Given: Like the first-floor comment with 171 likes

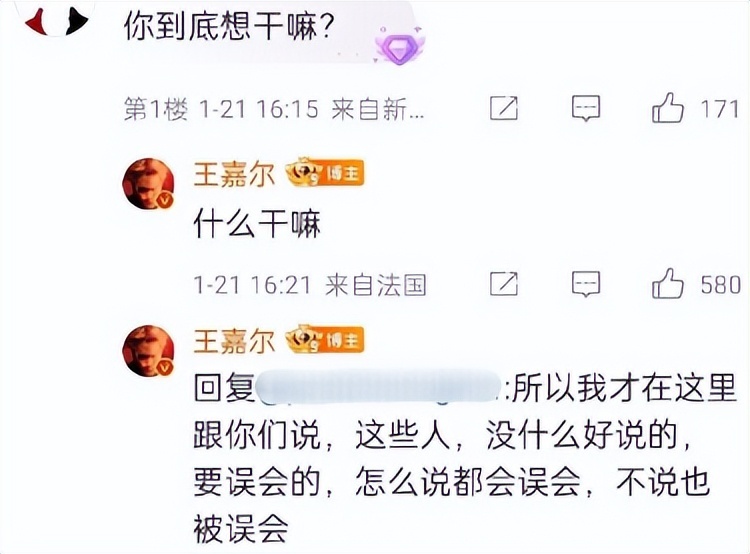Looking at the screenshot, I should (x=668, y=109).
